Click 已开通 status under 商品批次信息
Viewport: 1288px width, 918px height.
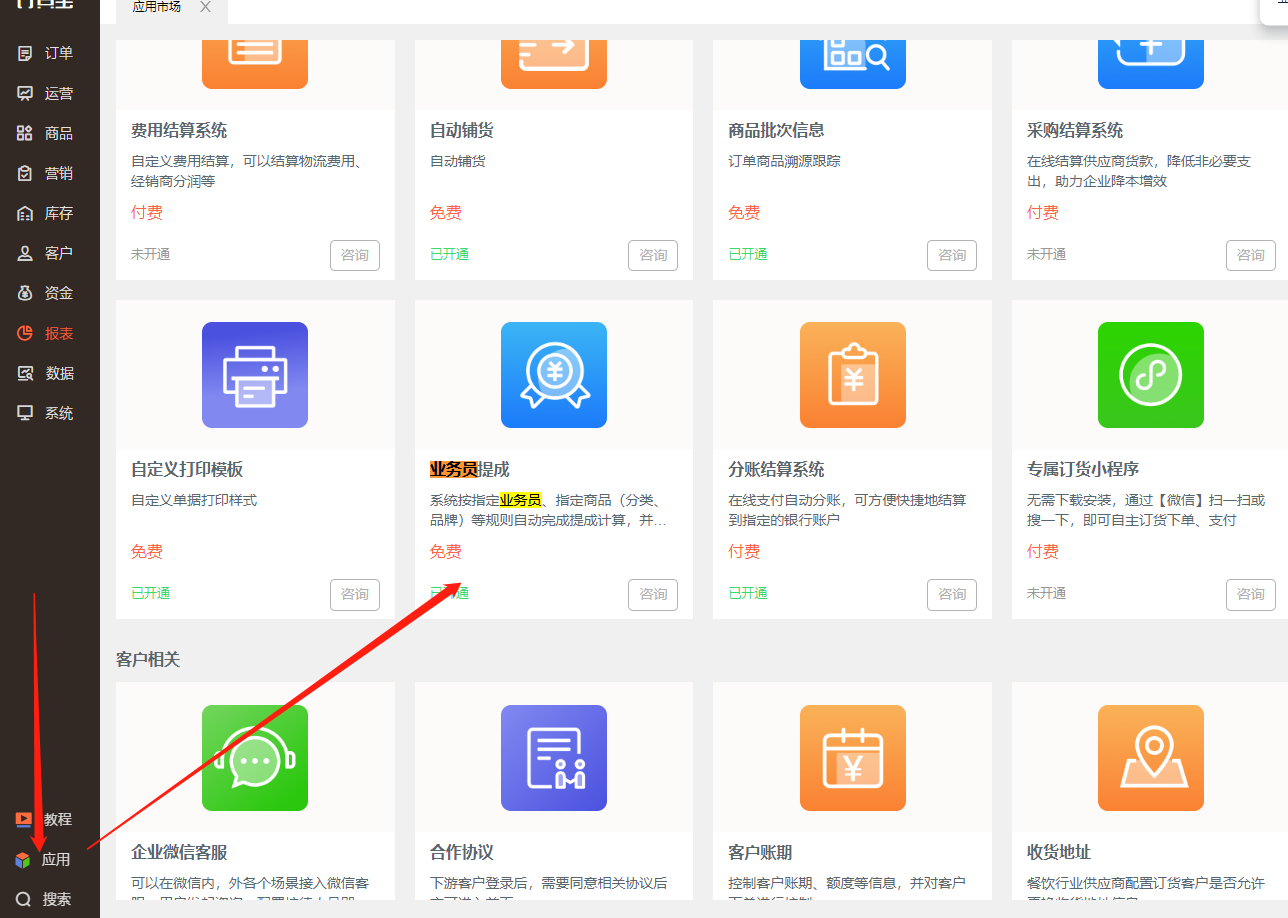pos(748,254)
